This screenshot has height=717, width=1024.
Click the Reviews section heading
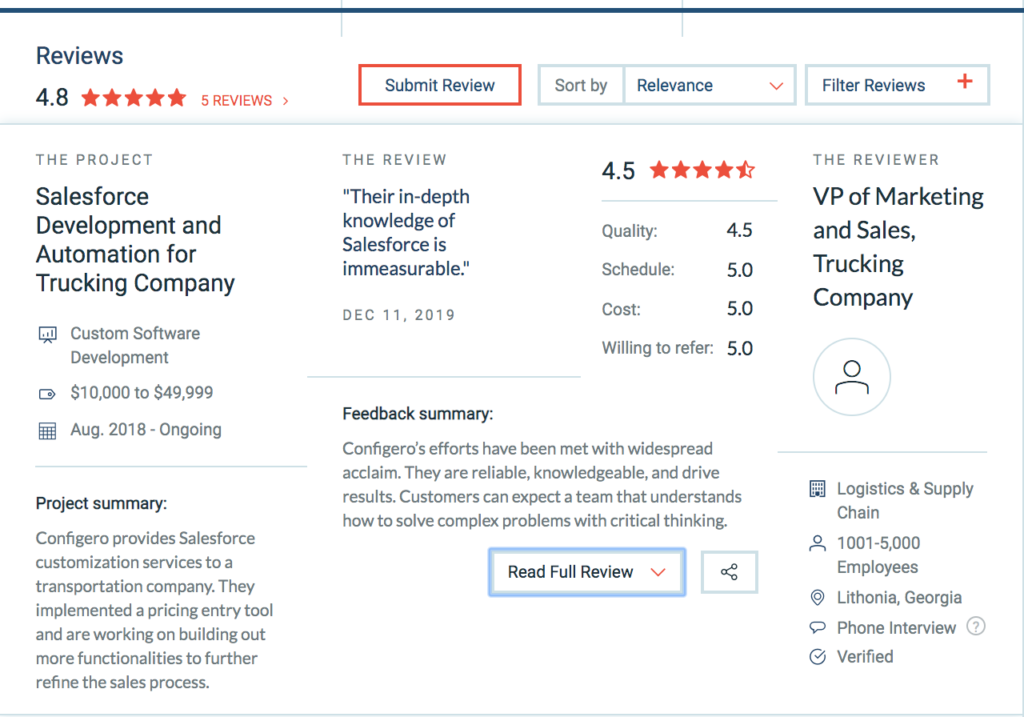pyautogui.click(x=80, y=56)
